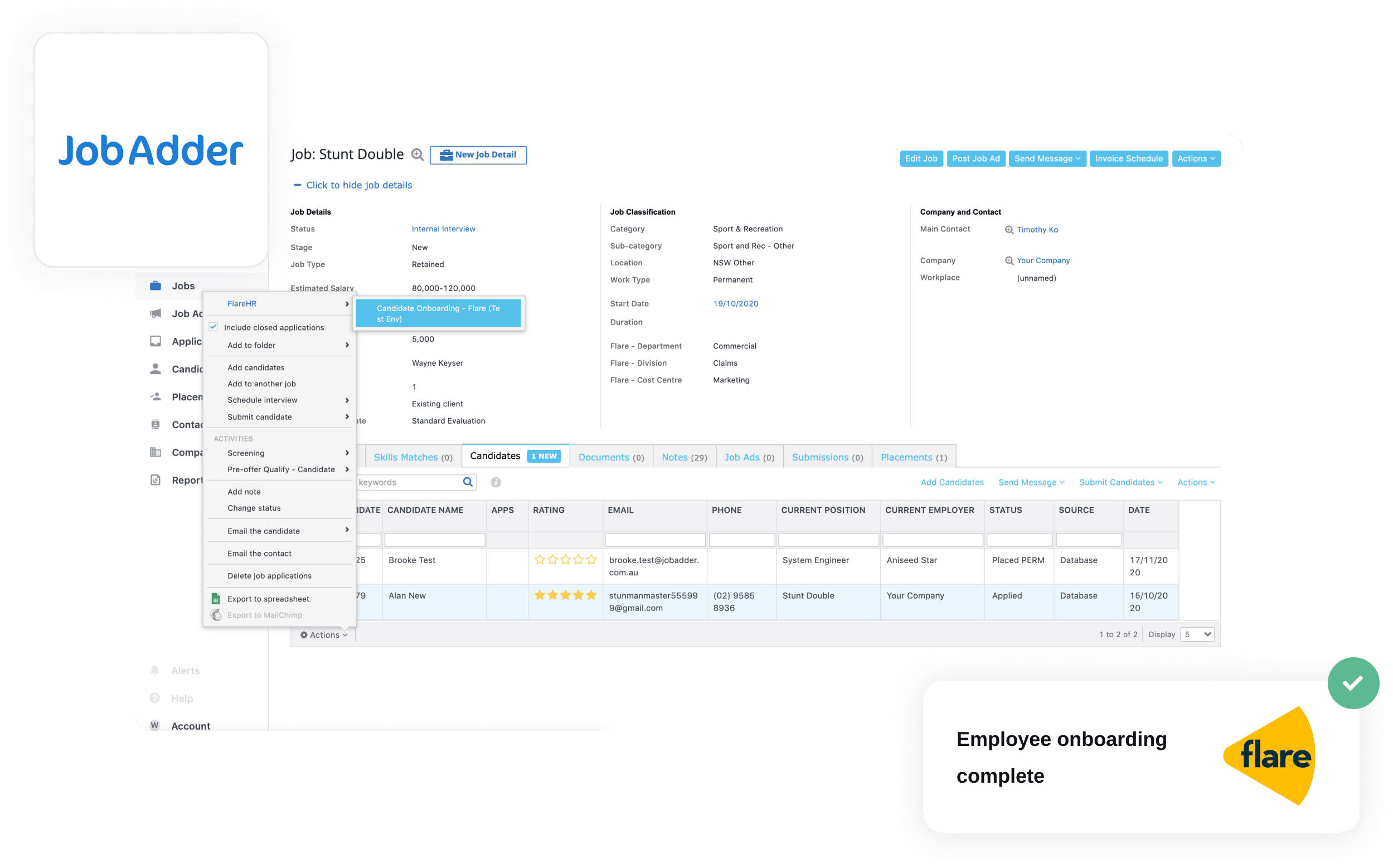Click Alan New's first rating star
This screenshot has height=868, width=1393.
(x=540, y=595)
